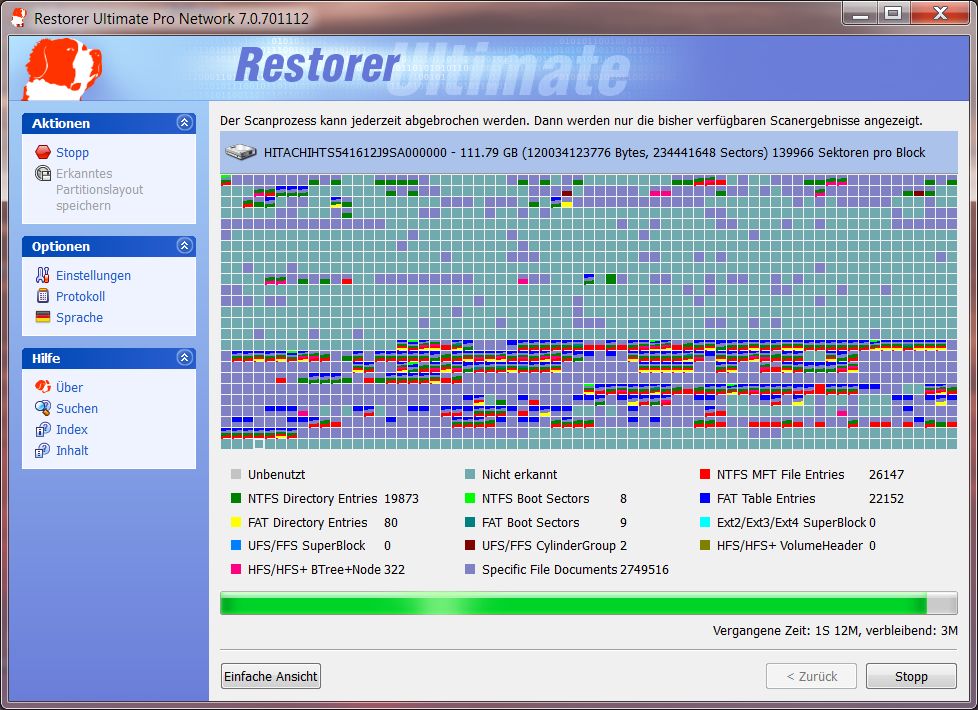Image resolution: width=978 pixels, height=710 pixels.
Task: Minimize the Restorer Ultimate window
Action: (861, 14)
